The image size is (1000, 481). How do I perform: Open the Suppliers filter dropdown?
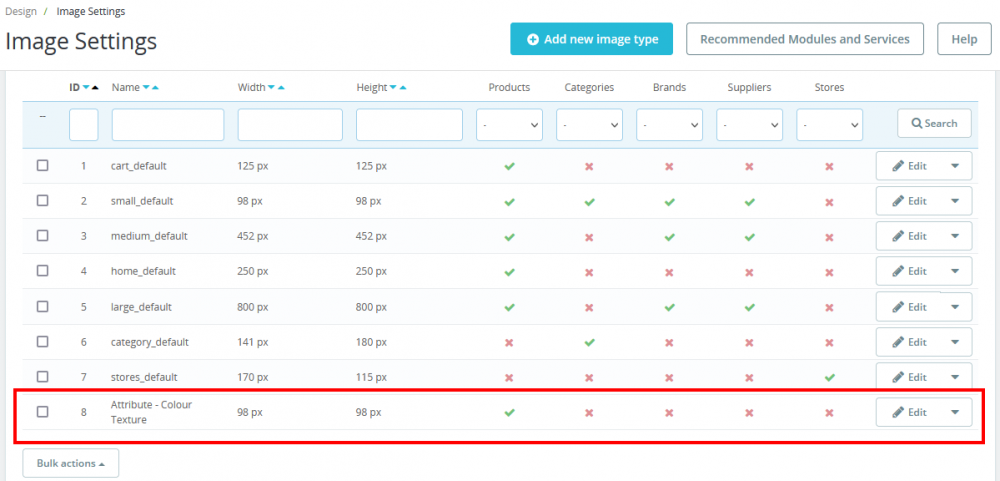[x=749, y=124]
